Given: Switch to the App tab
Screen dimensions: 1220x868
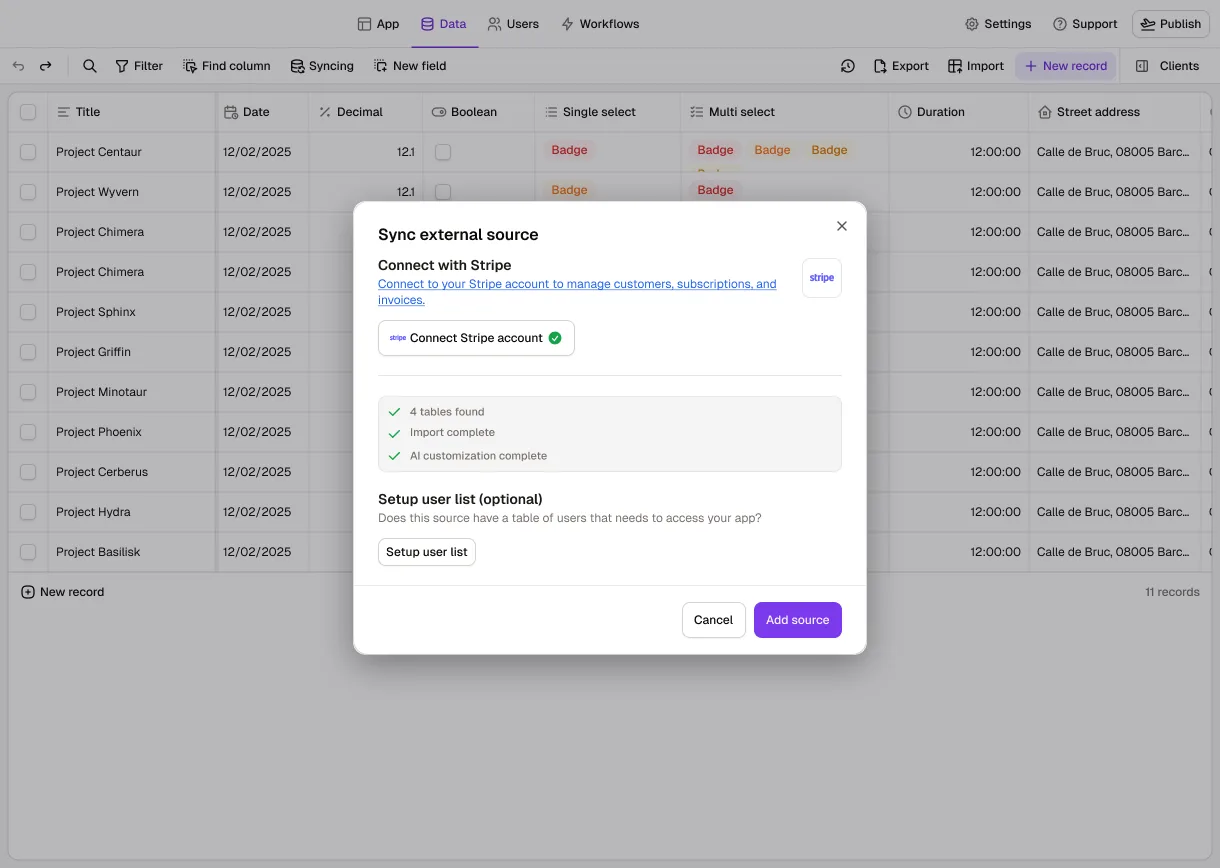Looking at the screenshot, I should 378,24.
